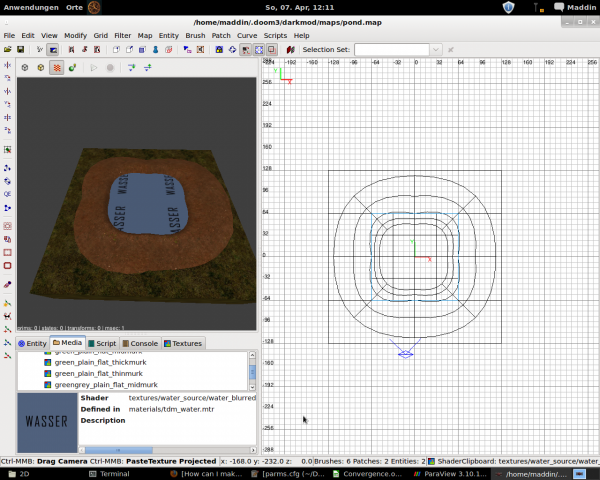Open the Grid menu
600x480 pixels.
[x=101, y=36]
